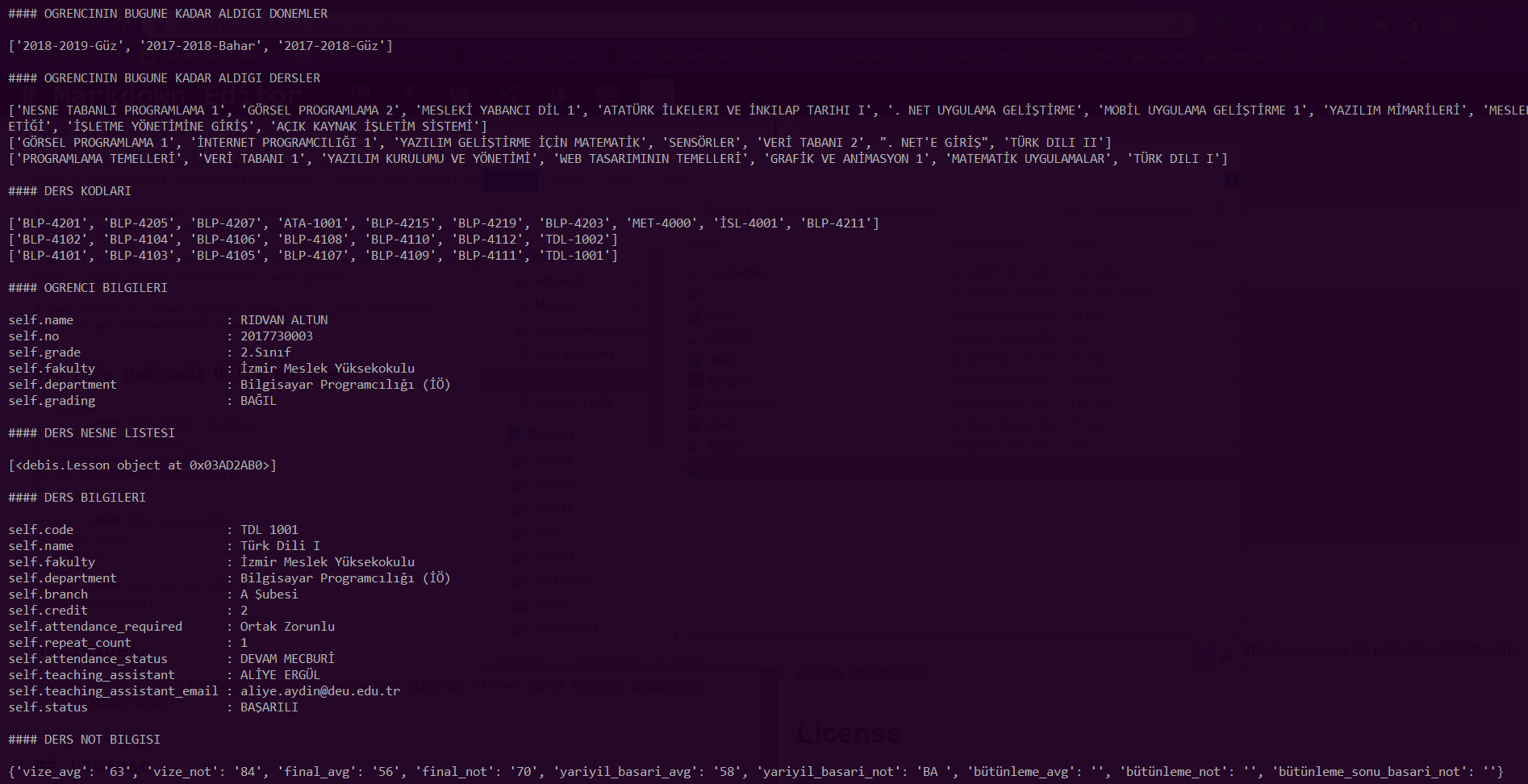Open the File tab in Explorer ribbon
Viewport: 1528px width, 784px height.
(x=509, y=181)
